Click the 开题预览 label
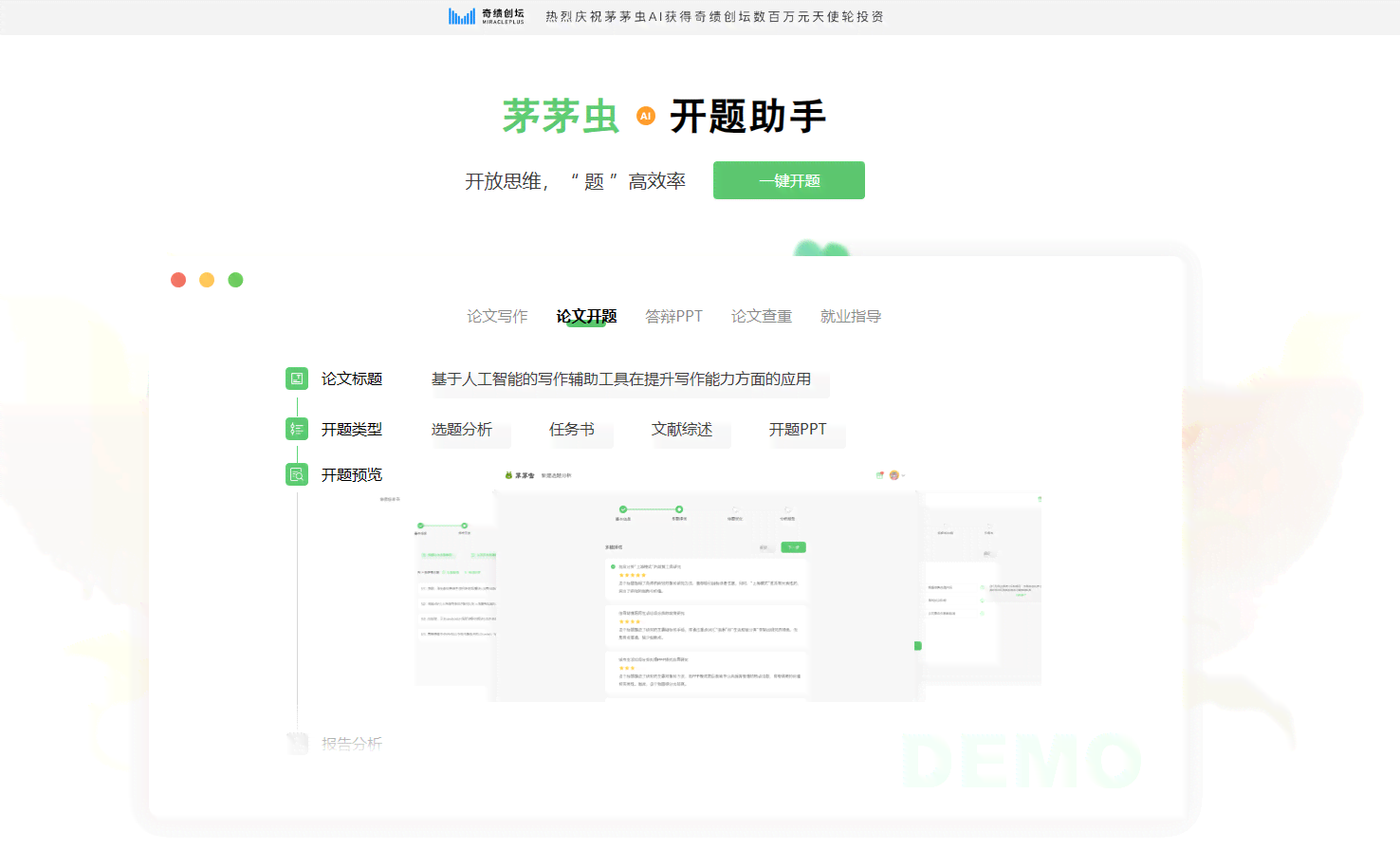1400x868 pixels. (352, 474)
